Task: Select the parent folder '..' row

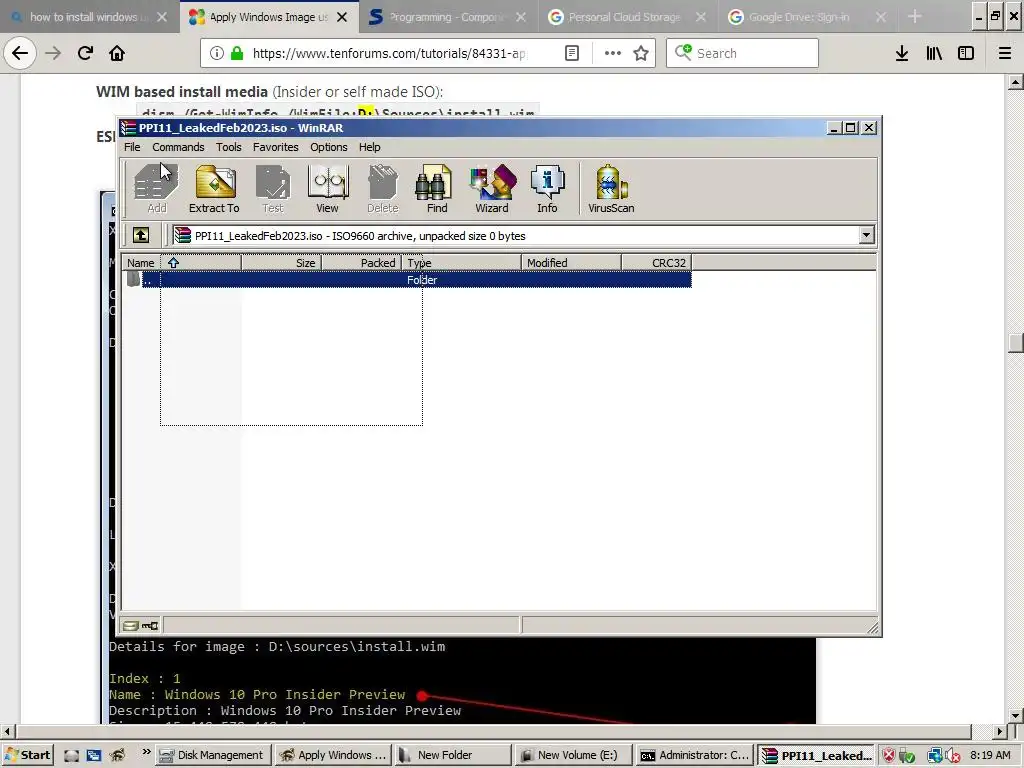Action: (x=407, y=280)
